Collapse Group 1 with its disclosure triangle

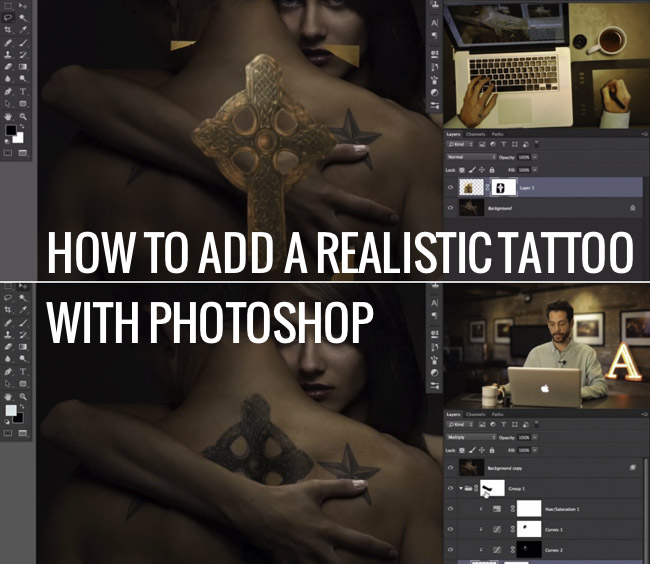point(461,489)
